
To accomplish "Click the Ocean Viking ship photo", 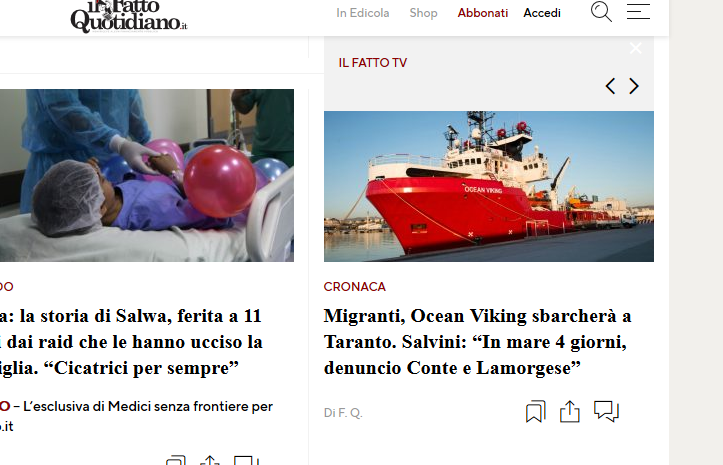I will point(489,186).
